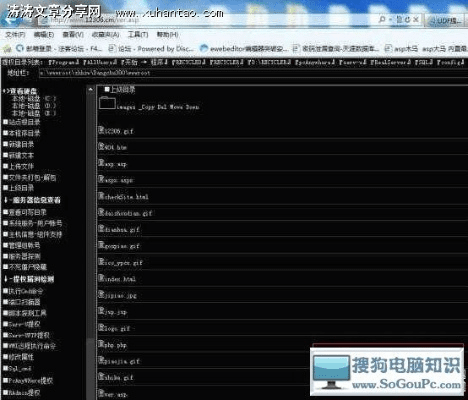Open PcAnyWhere提权 in sidebar
468x400 pixels.
tap(28, 380)
